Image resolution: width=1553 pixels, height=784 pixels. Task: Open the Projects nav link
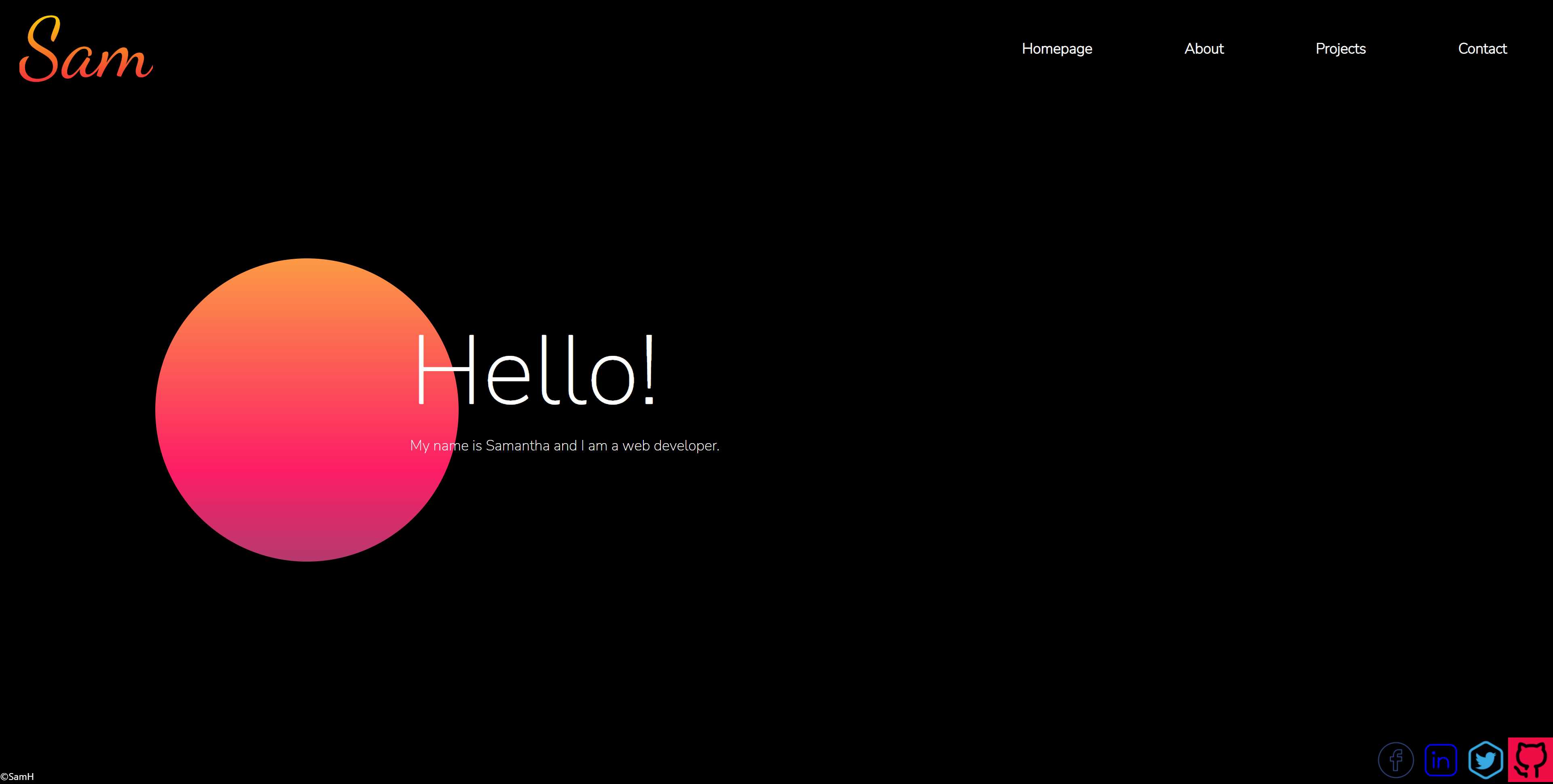[1340, 49]
